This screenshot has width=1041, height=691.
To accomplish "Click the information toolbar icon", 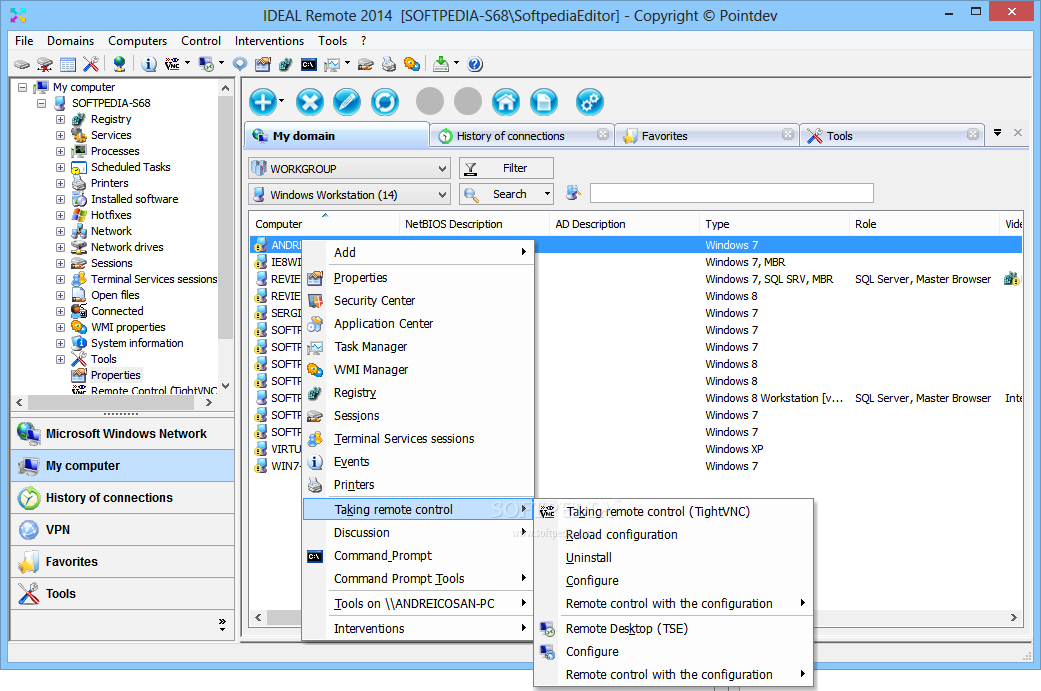I will point(149,64).
